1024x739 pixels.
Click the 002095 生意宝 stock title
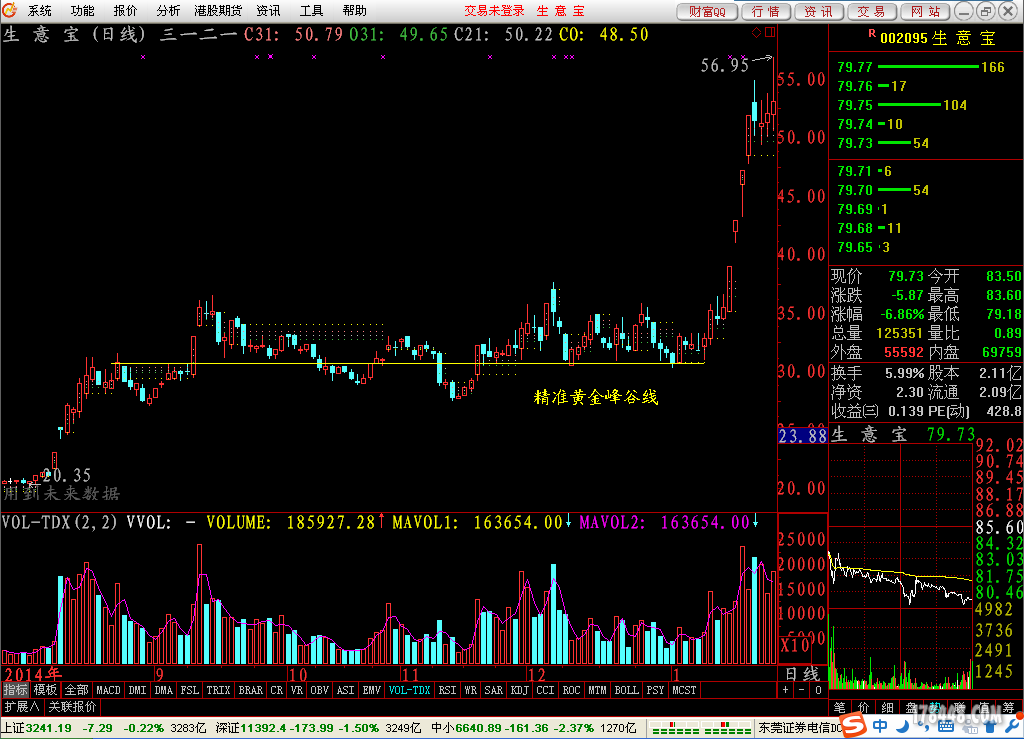938,38
